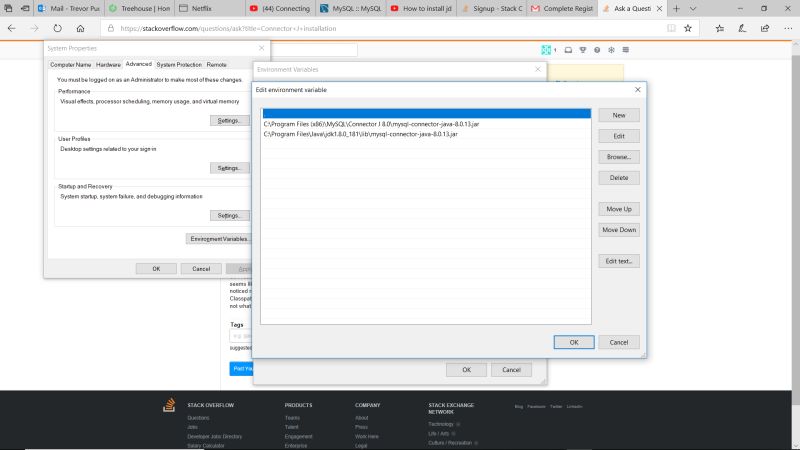Image resolution: width=800 pixels, height=450 pixels.
Task: Switch to the Complete Regist Gmail tab
Action: (562, 9)
